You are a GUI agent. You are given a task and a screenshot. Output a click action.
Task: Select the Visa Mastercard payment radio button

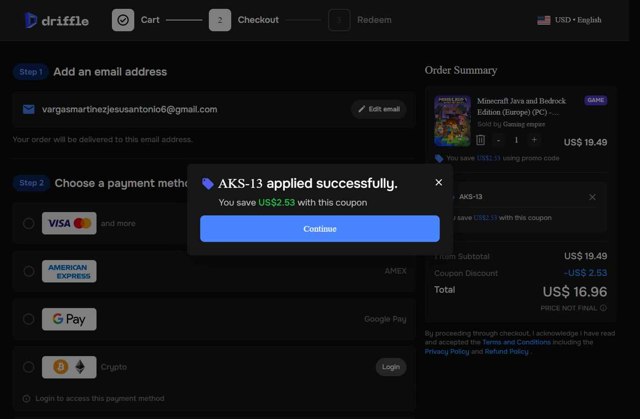point(29,223)
